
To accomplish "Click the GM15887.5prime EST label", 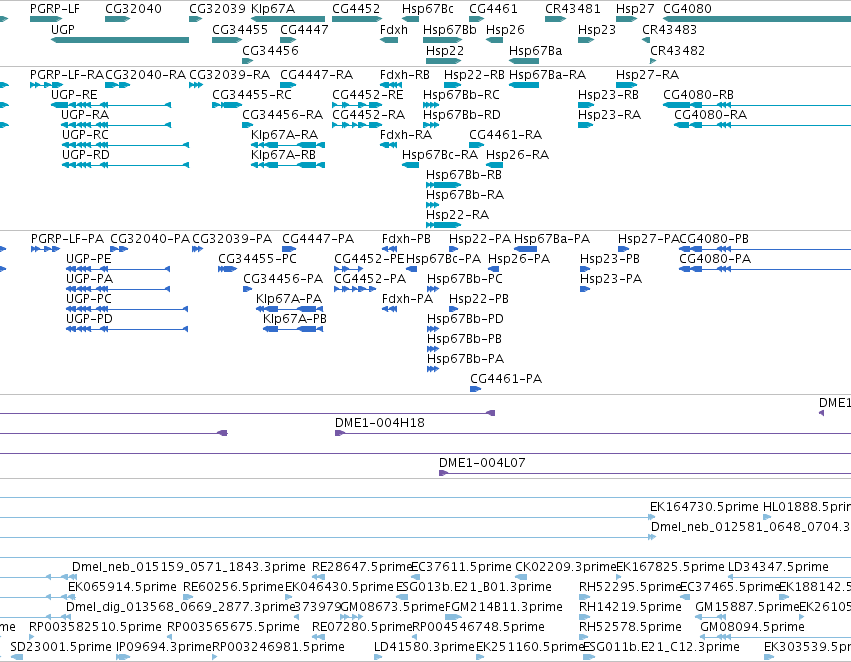I will click(x=747, y=607).
